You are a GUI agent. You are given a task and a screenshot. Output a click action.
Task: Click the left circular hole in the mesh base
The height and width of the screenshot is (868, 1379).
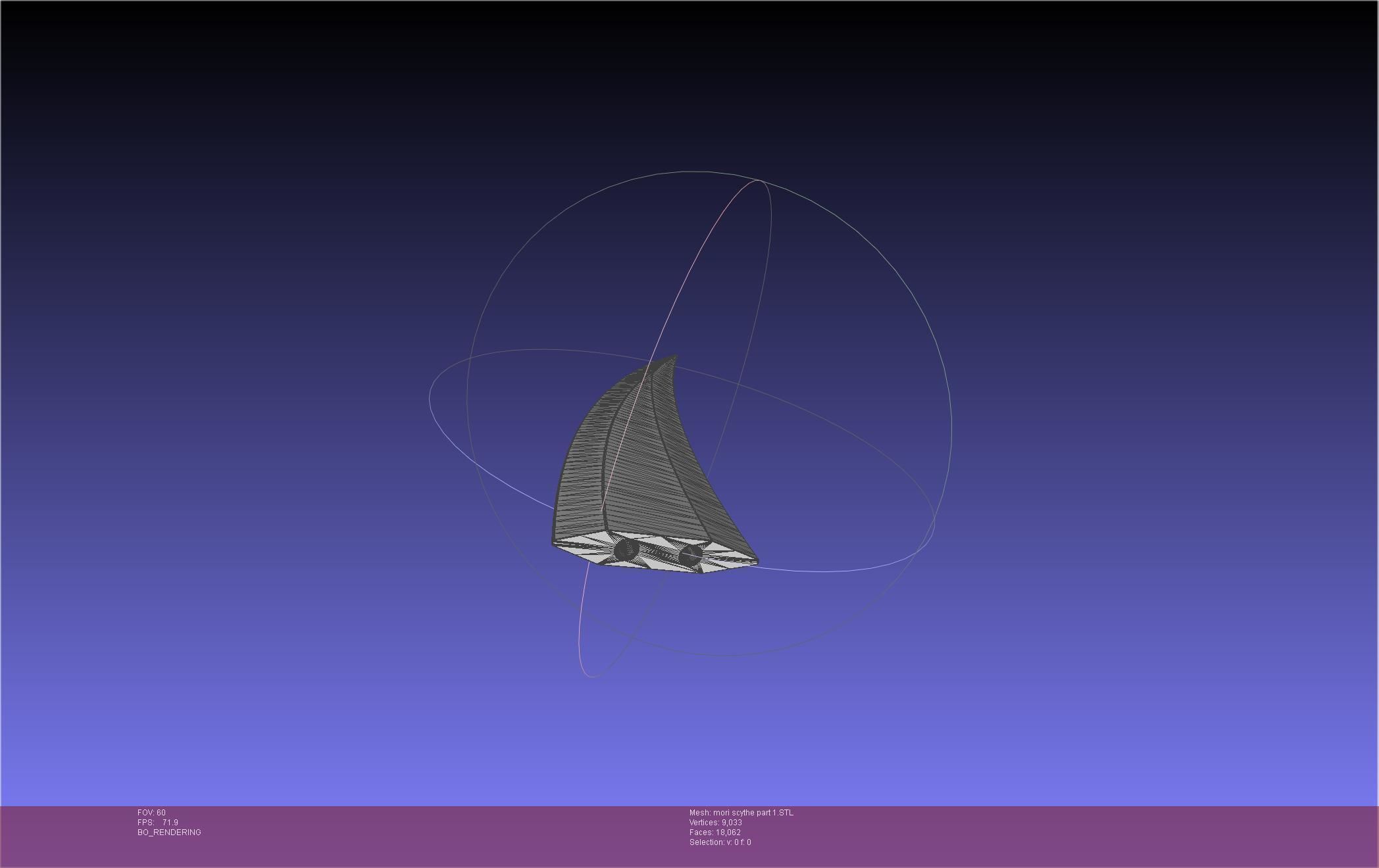pos(626,550)
